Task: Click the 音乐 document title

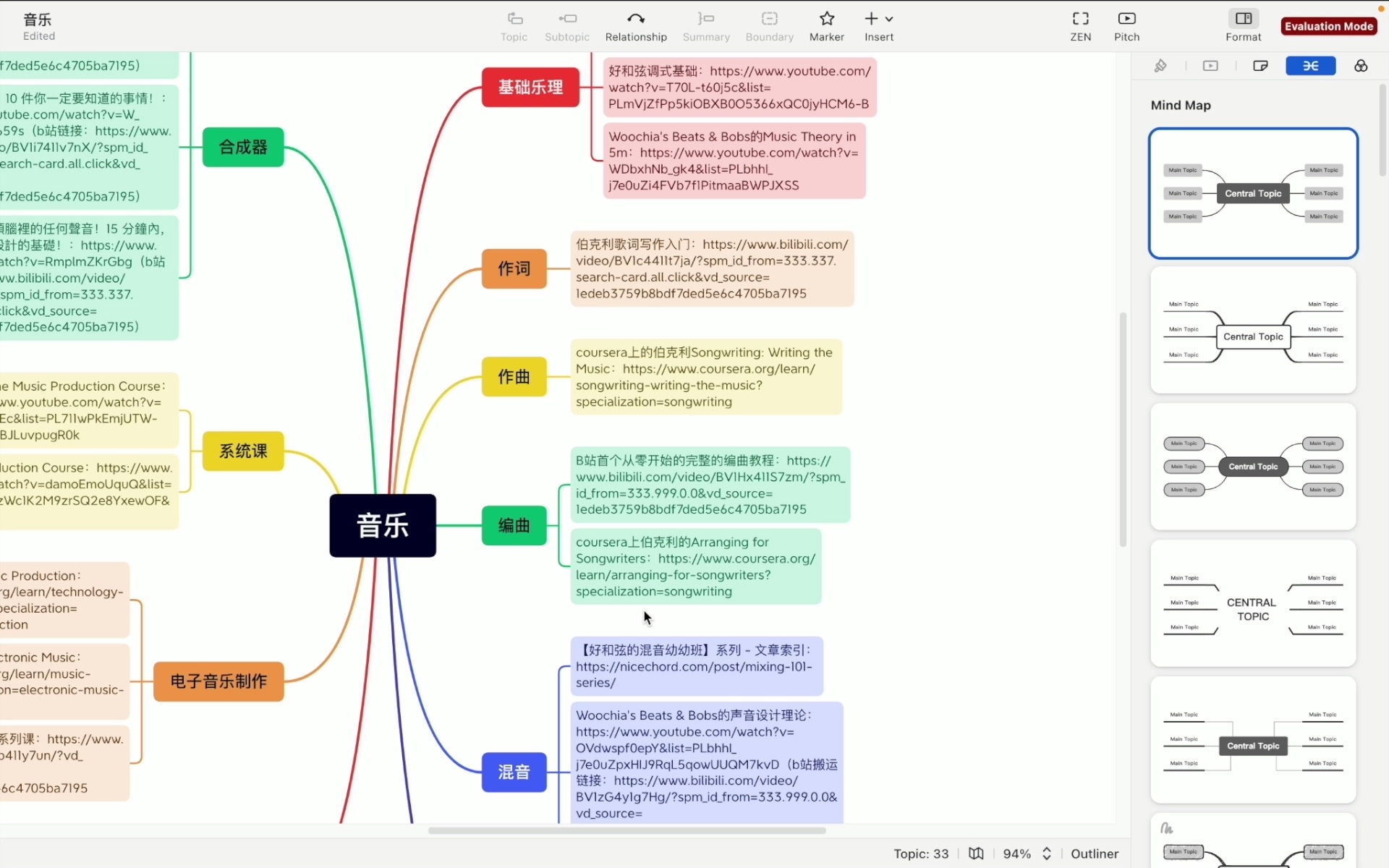Action: 38,20
